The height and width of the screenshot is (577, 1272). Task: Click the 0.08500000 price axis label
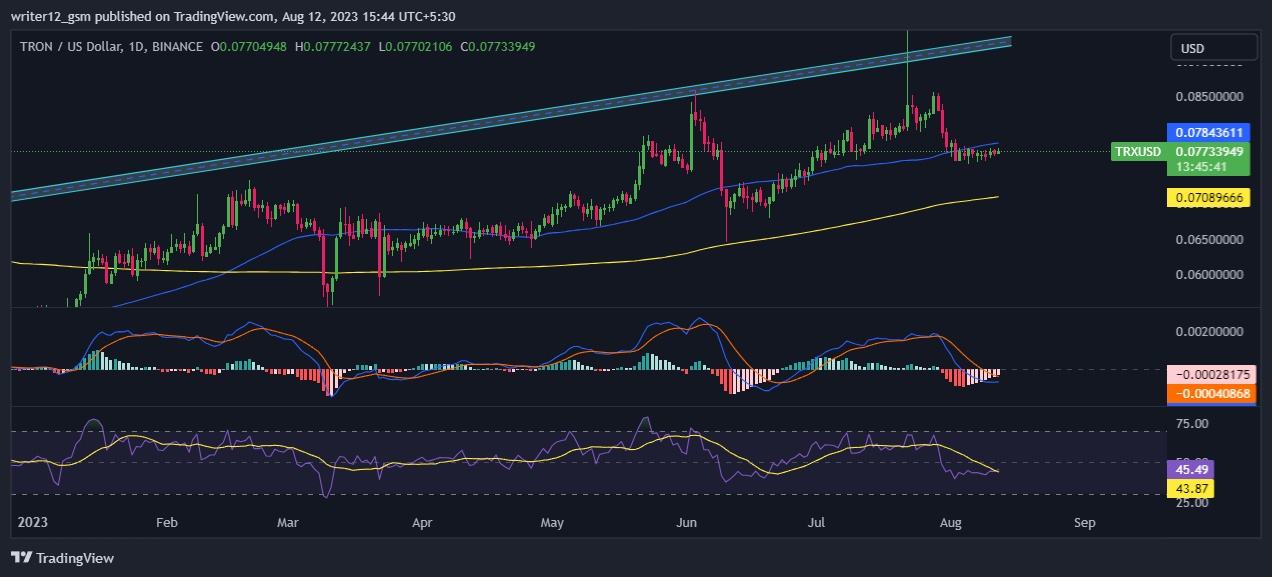coord(1209,97)
